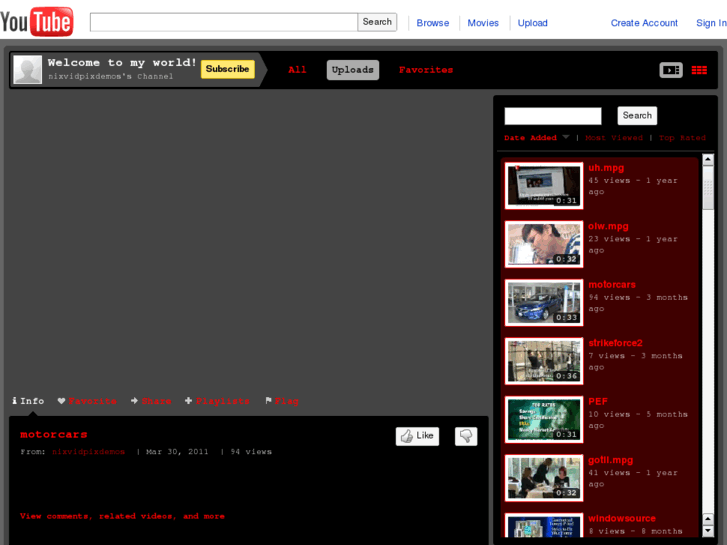Add video to Favorite
Screen dimensions: 727x545
(87, 401)
